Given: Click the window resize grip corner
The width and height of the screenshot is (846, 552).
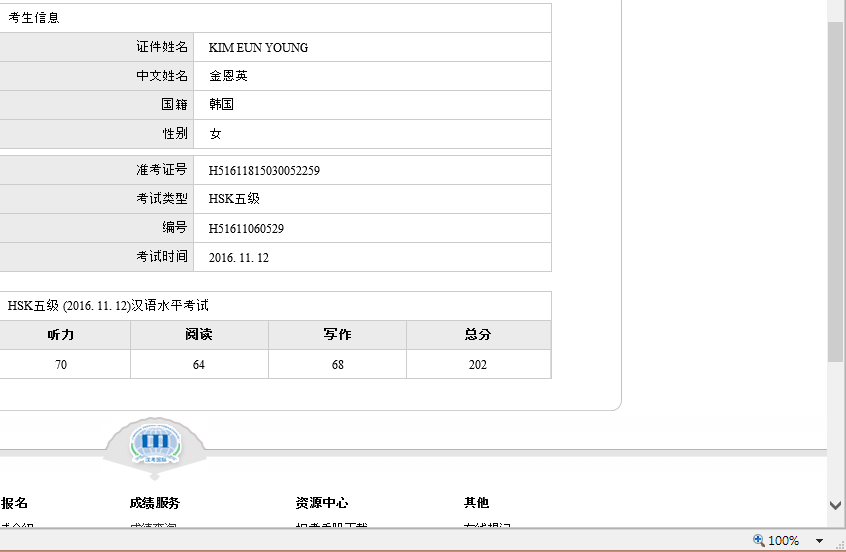Looking at the screenshot, I should (x=840, y=544).
